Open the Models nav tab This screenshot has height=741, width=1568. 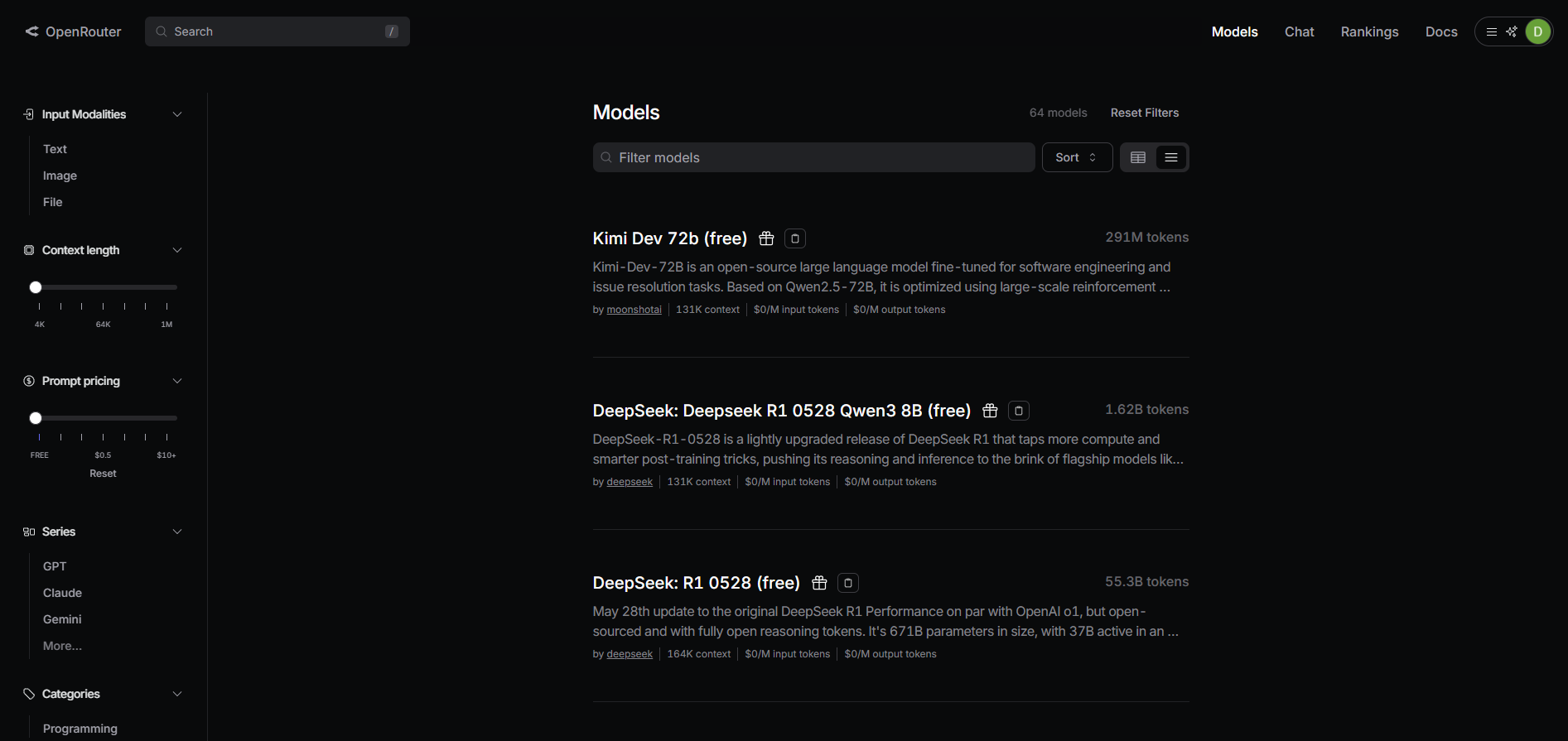click(x=1234, y=31)
